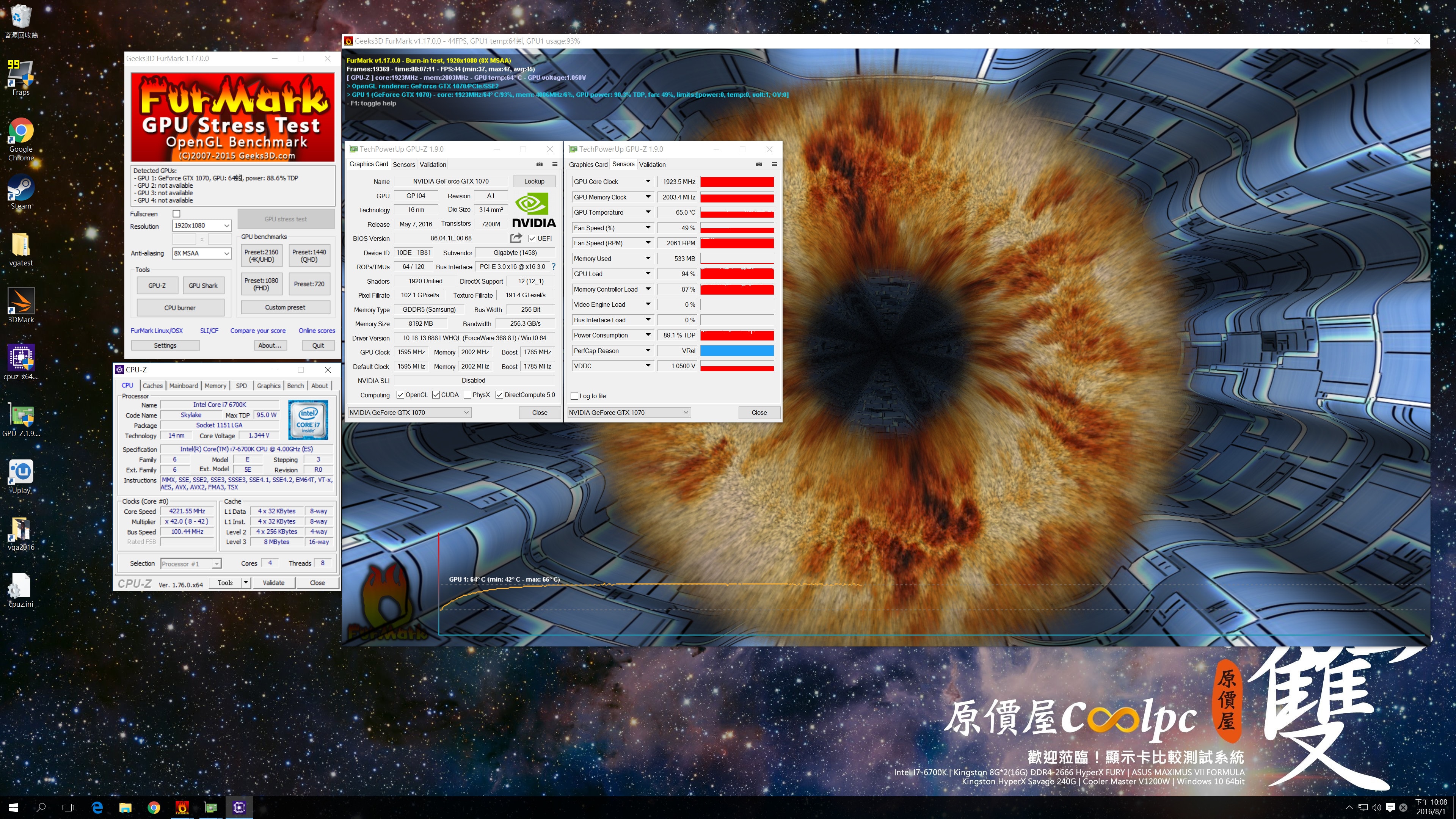The height and width of the screenshot is (819, 1456).
Task: Open the Recycle Bin desktop icon
Action: (x=21, y=22)
